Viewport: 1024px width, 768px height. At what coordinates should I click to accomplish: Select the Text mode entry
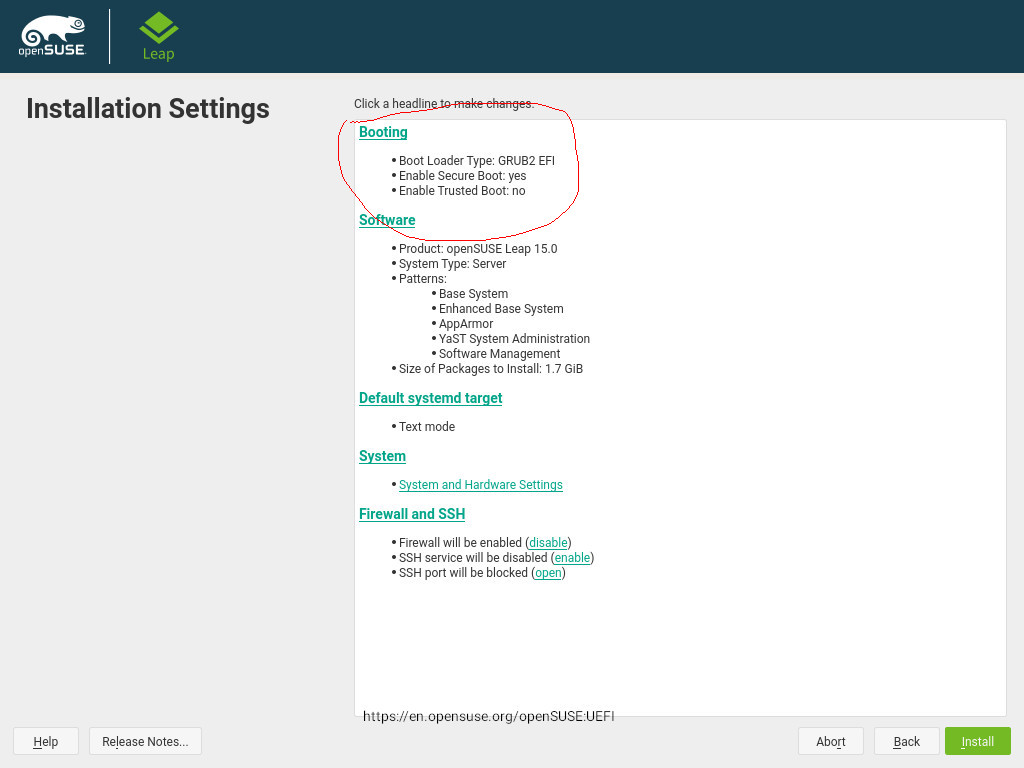(x=426, y=426)
